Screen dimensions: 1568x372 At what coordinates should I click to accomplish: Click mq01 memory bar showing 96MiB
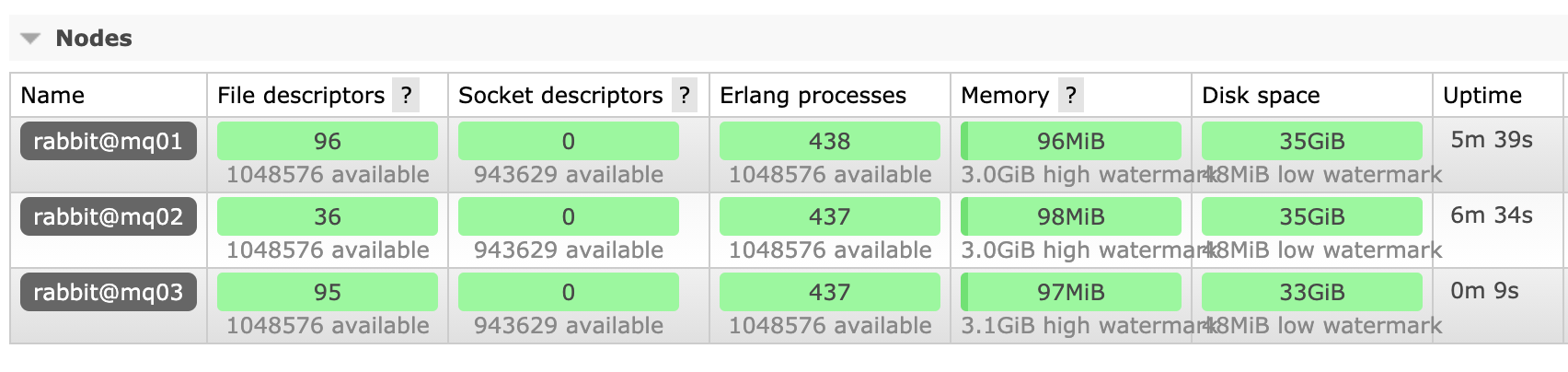[x=1071, y=141]
